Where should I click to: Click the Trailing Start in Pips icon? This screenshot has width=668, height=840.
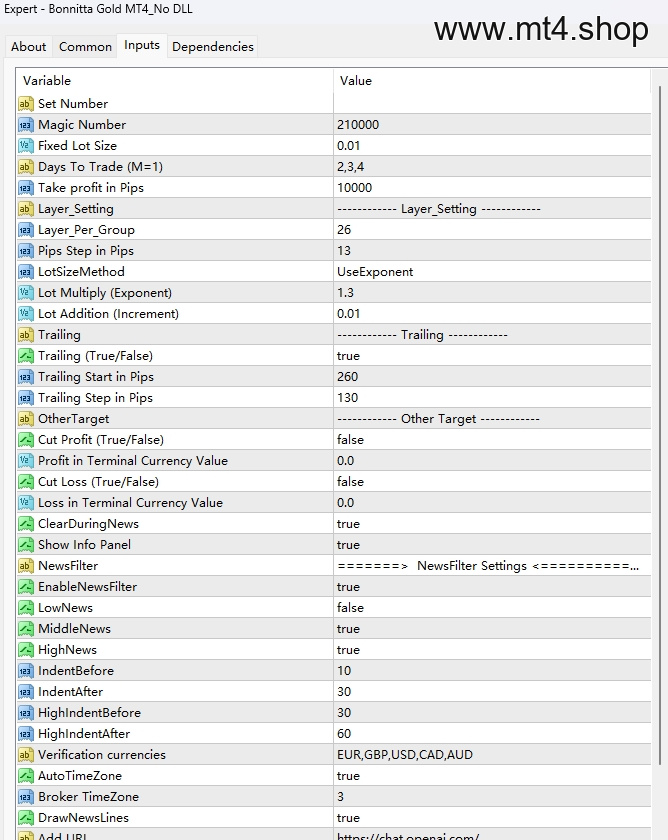[26, 377]
